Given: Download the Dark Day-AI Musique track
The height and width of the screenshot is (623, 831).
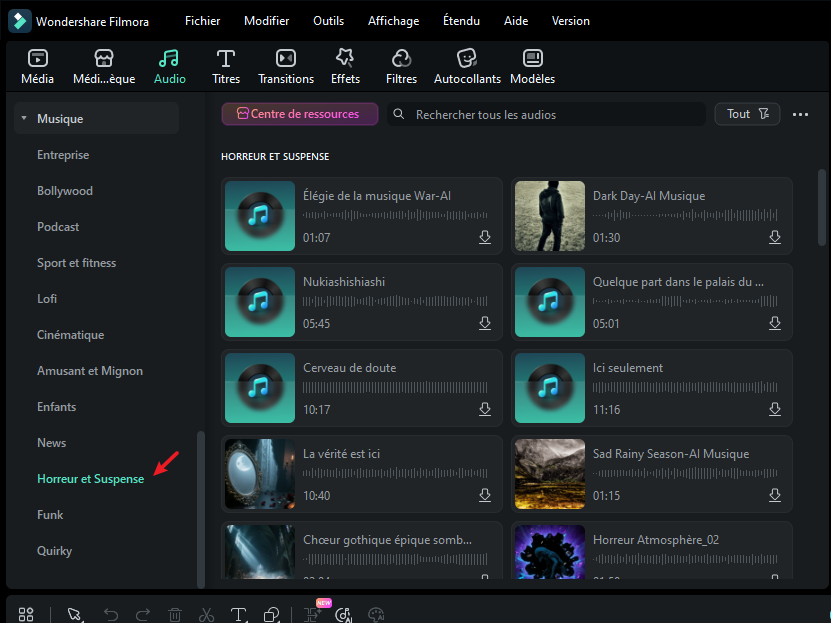Looking at the screenshot, I should tap(774, 238).
